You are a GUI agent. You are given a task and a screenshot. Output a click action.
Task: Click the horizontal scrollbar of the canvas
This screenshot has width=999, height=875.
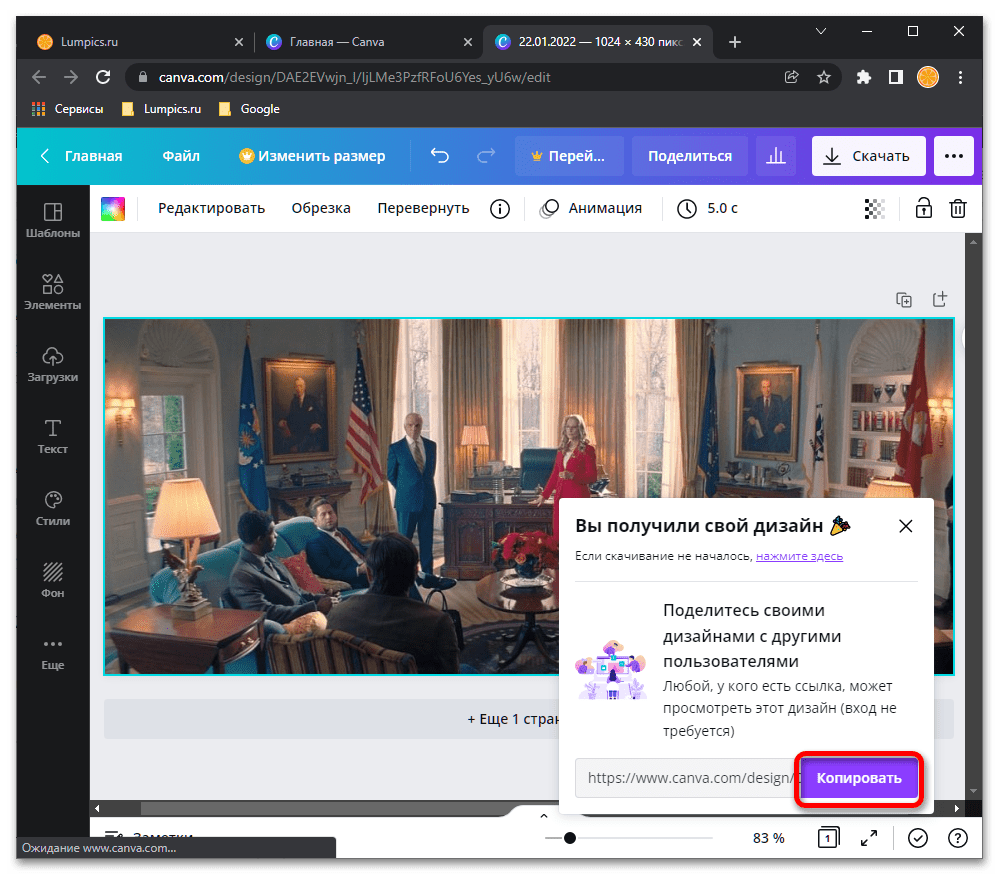click(325, 808)
